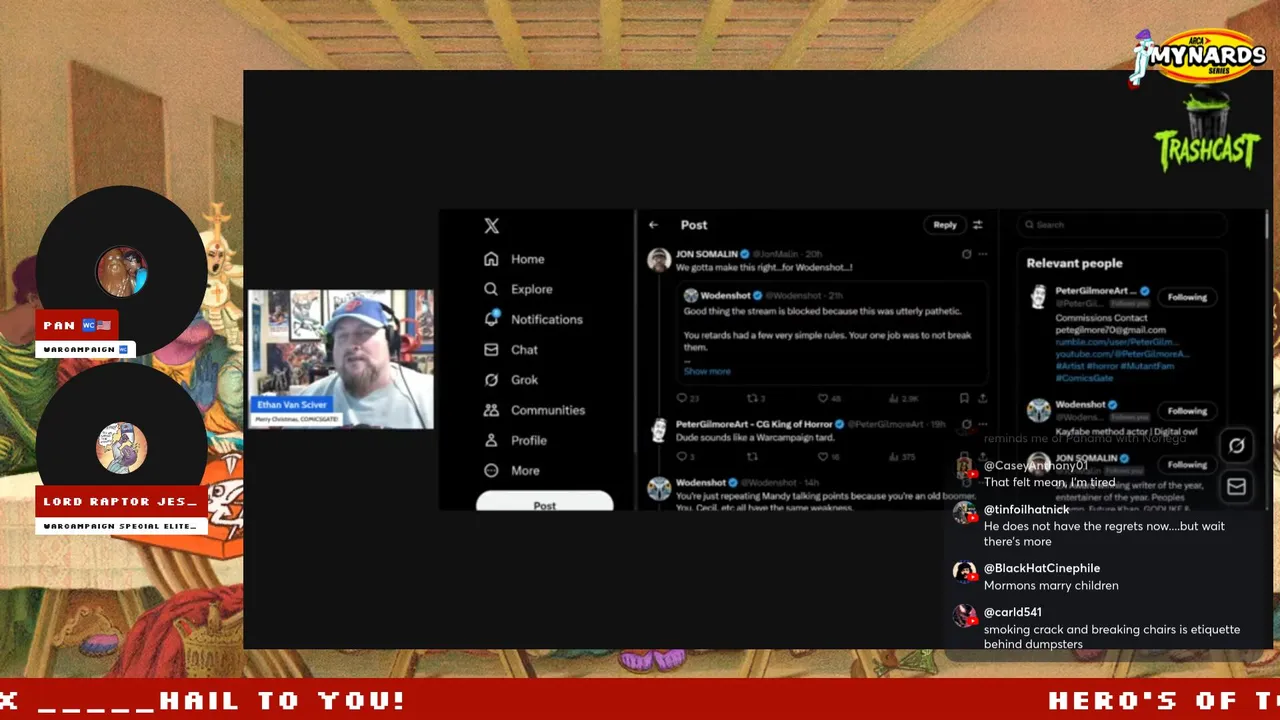
Task: Click the X Search field
Action: point(1120,225)
